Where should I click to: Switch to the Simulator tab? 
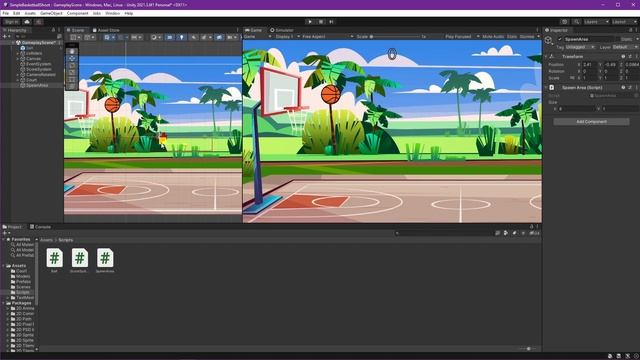(282, 30)
